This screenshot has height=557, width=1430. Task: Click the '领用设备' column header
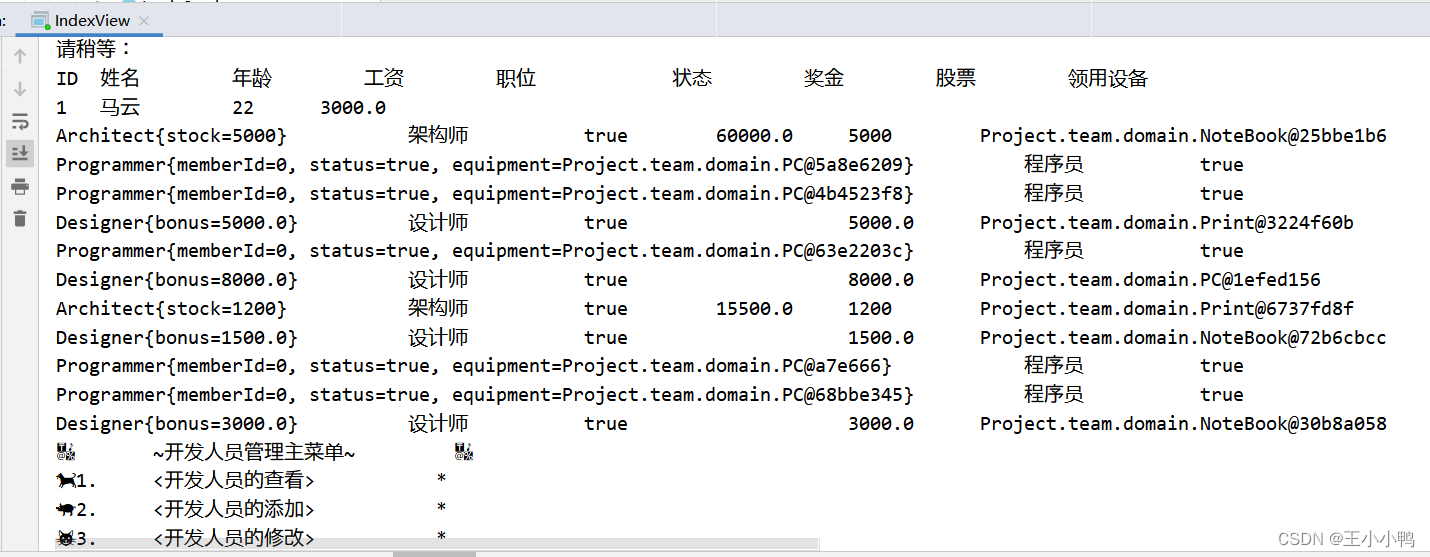click(x=1108, y=78)
